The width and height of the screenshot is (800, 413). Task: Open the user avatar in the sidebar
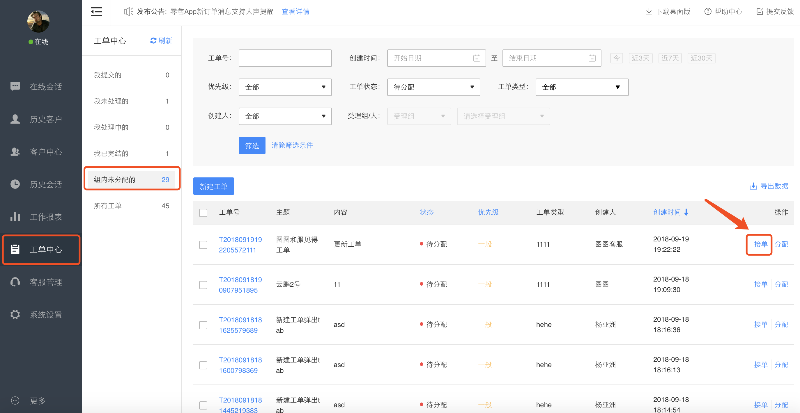[x=38, y=21]
